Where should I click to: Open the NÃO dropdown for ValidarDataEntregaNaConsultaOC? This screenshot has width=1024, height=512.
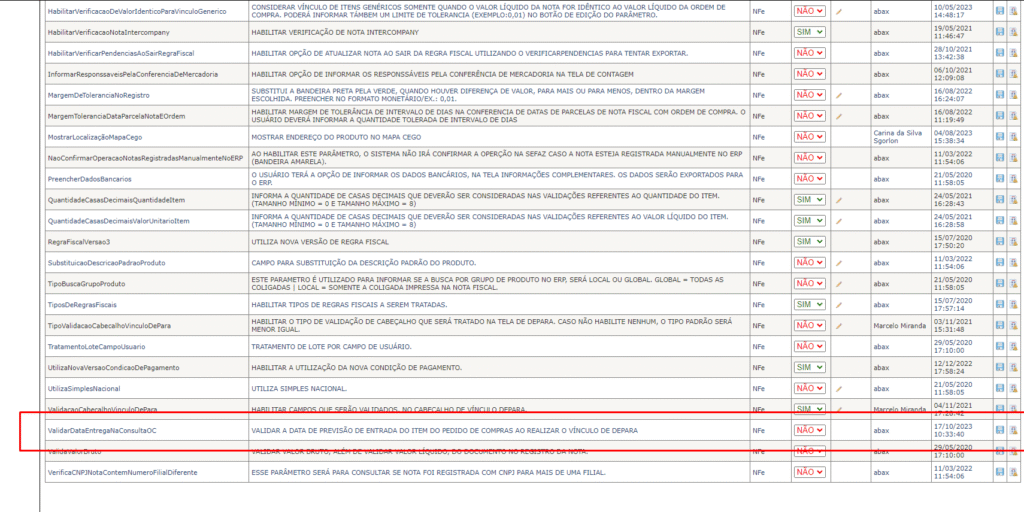(x=809, y=430)
